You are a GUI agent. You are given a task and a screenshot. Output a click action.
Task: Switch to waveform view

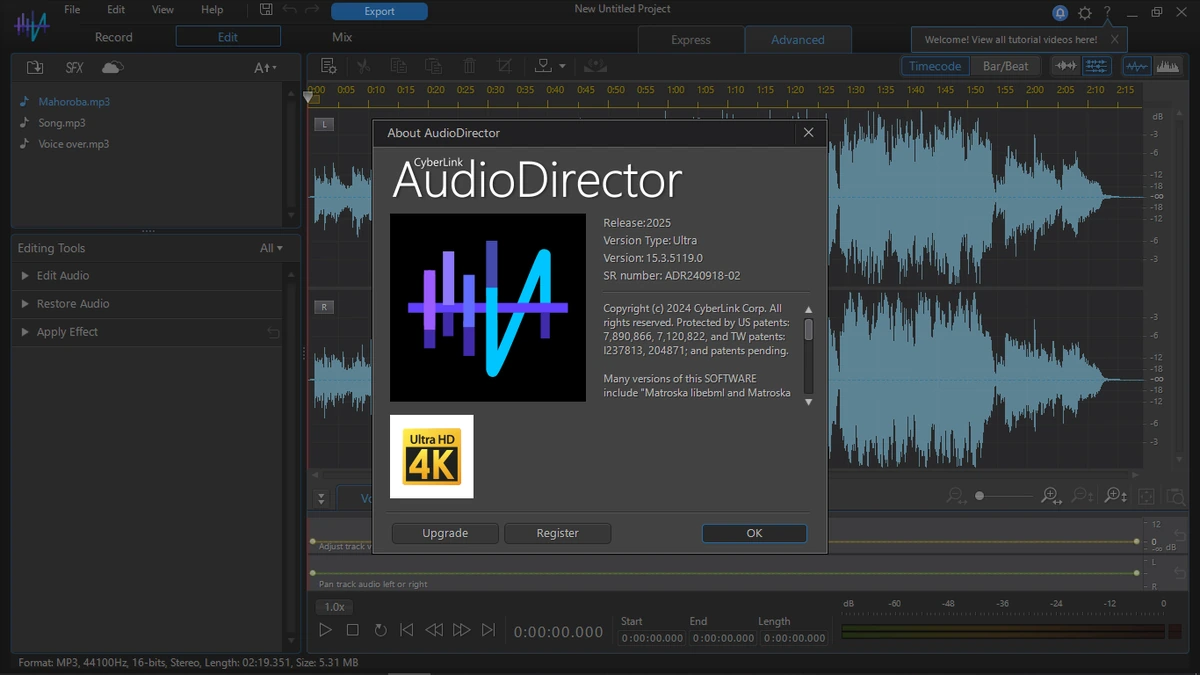coord(1137,66)
